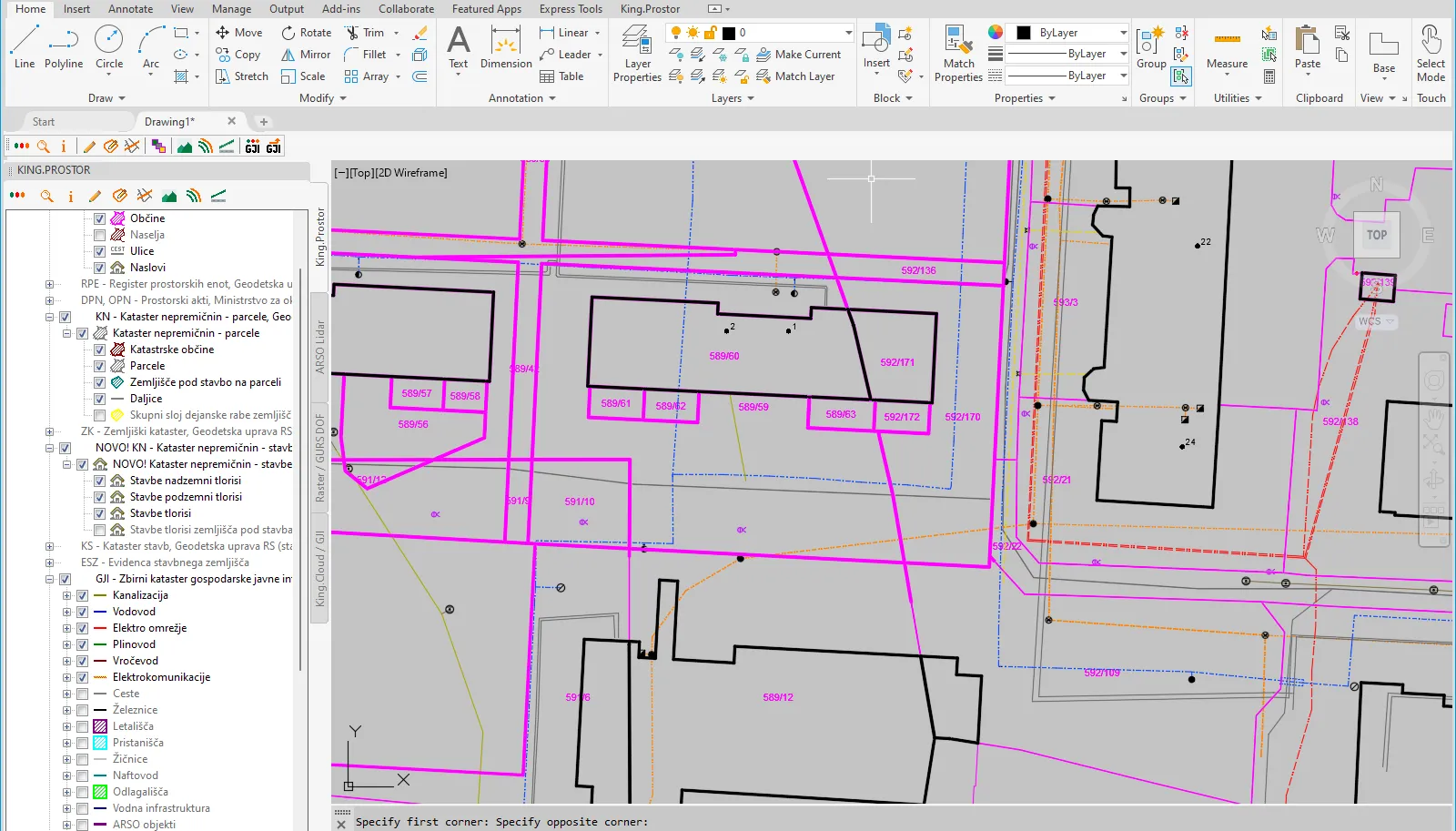Screen dimensions: 1456x831
Task: Switch to the Start document tab
Action: tap(44, 122)
